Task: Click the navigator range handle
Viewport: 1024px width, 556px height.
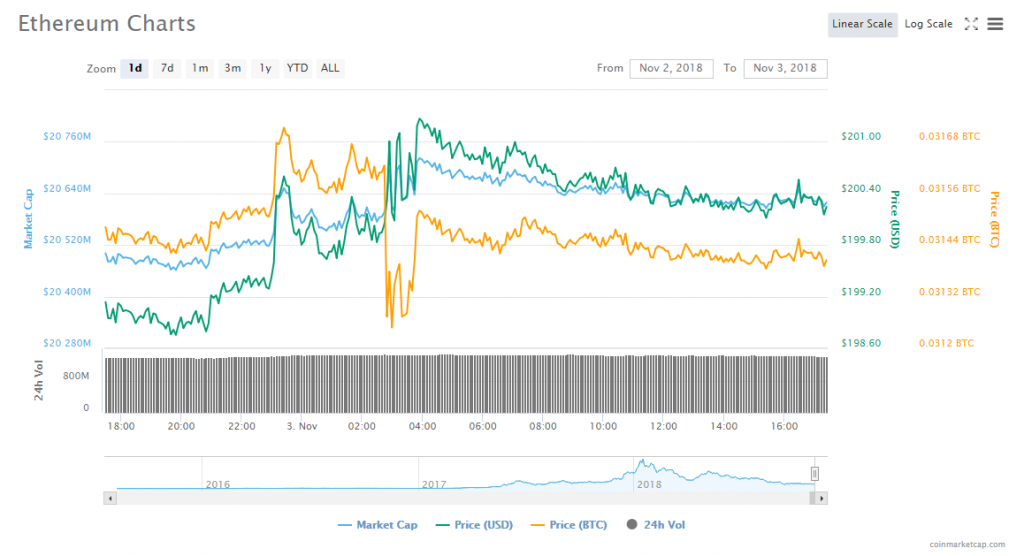Action: coord(814,473)
